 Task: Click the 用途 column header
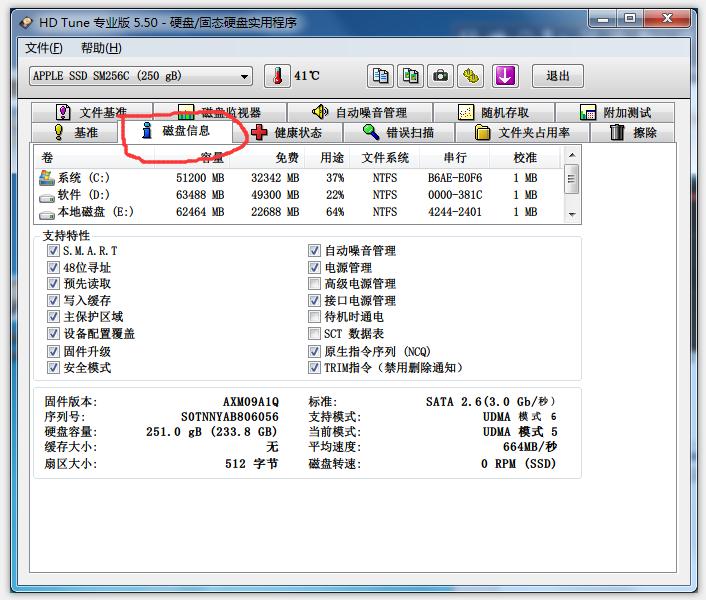pyautogui.click(x=327, y=158)
